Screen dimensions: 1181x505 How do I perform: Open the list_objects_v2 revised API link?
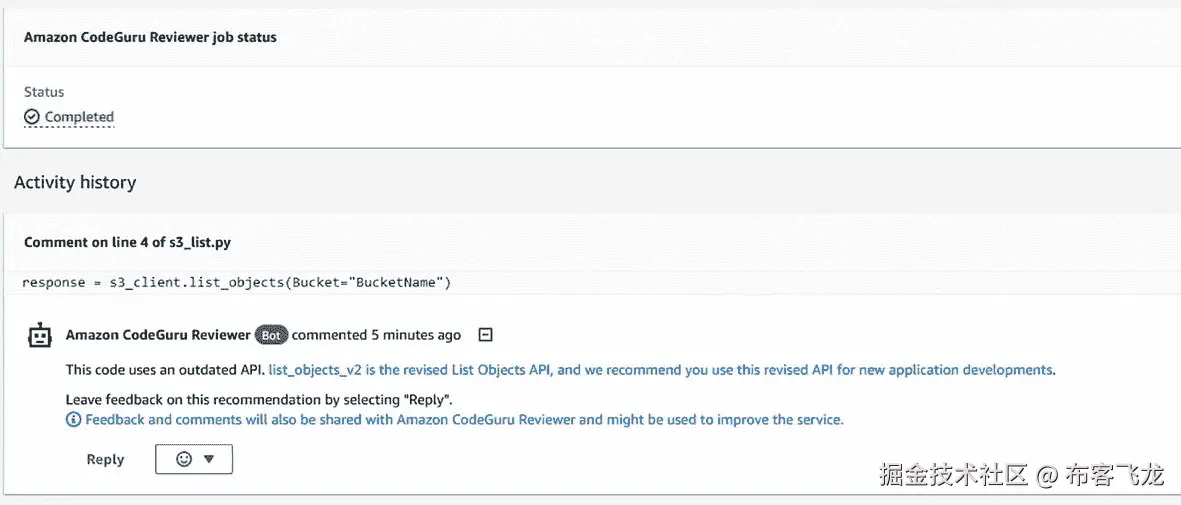(x=660, y=370)
